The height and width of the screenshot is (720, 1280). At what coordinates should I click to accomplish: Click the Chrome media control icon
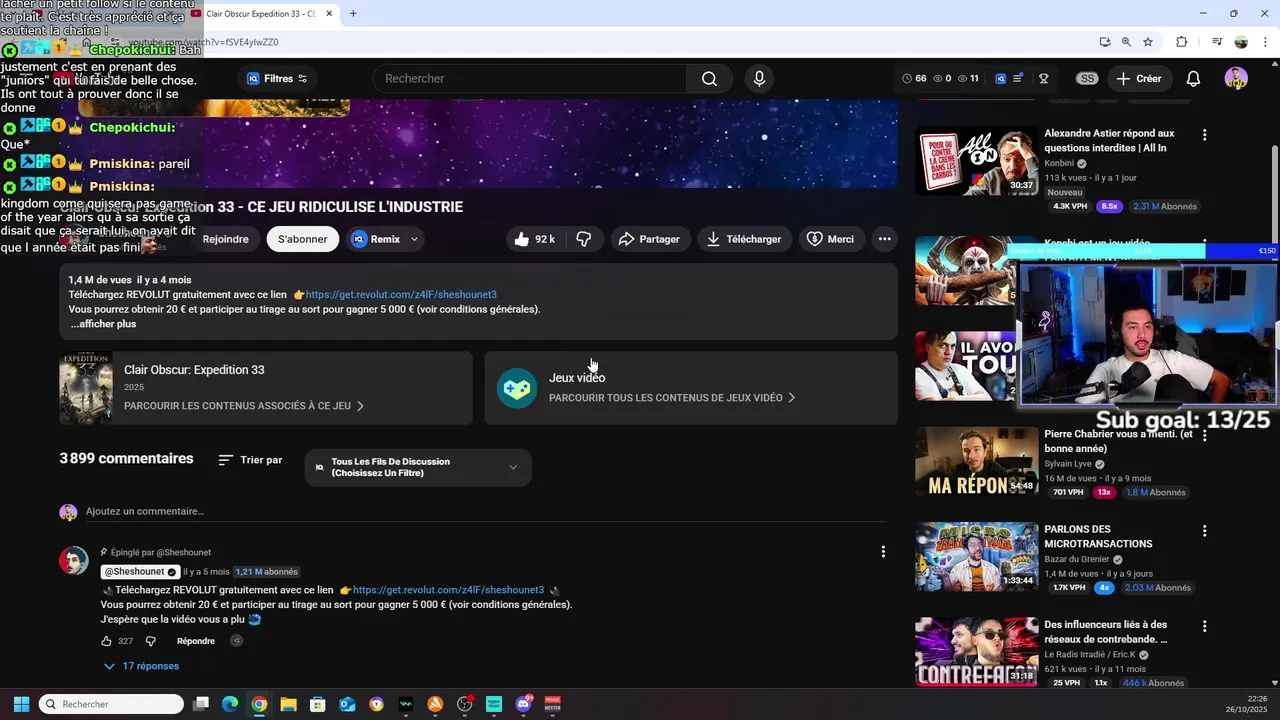(1217, 42)
